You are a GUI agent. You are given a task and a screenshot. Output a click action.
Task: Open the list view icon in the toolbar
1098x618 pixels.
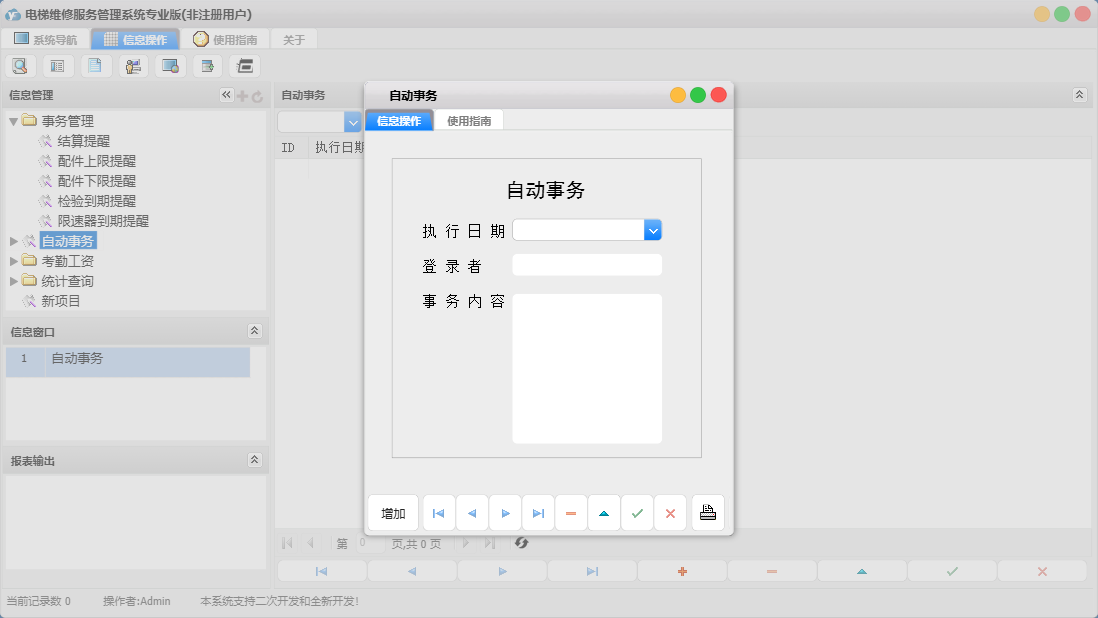[57, 65]
